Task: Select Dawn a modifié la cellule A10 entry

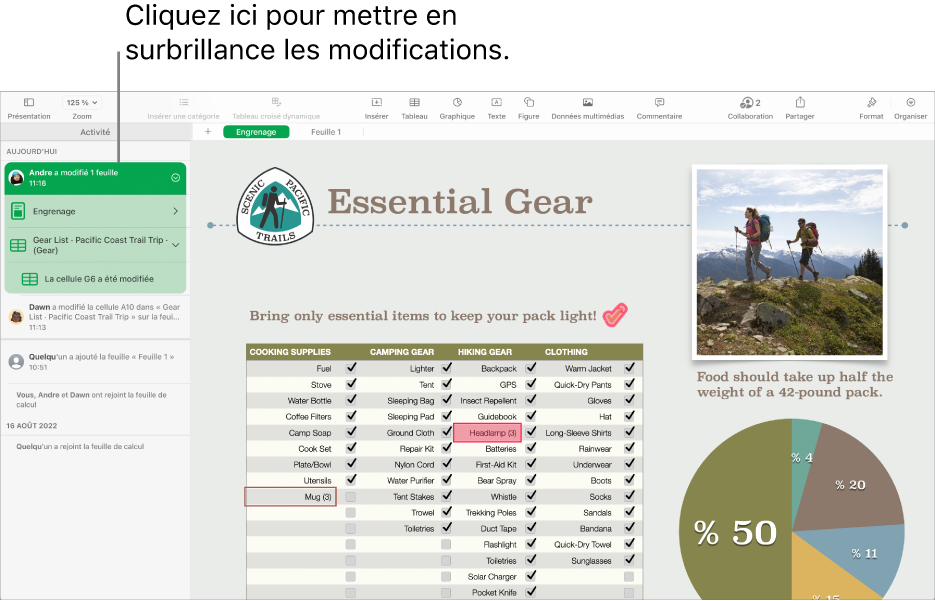Action: tap(95, 317)
